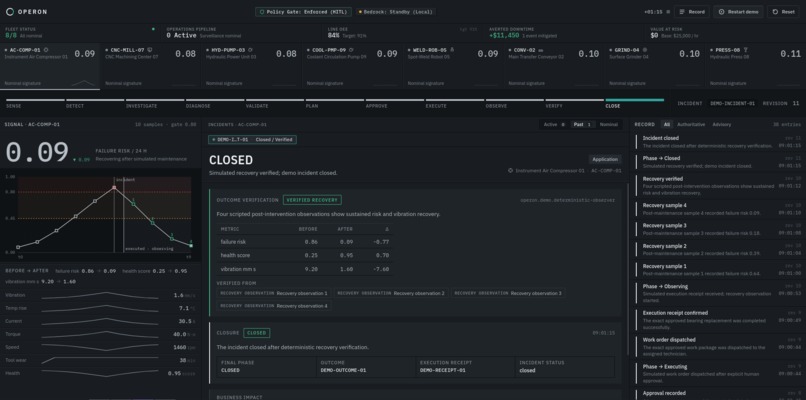Click the INVESTIGATE pipeline stage
Viewport: 806px width, 400px height.
click(155, 103)
